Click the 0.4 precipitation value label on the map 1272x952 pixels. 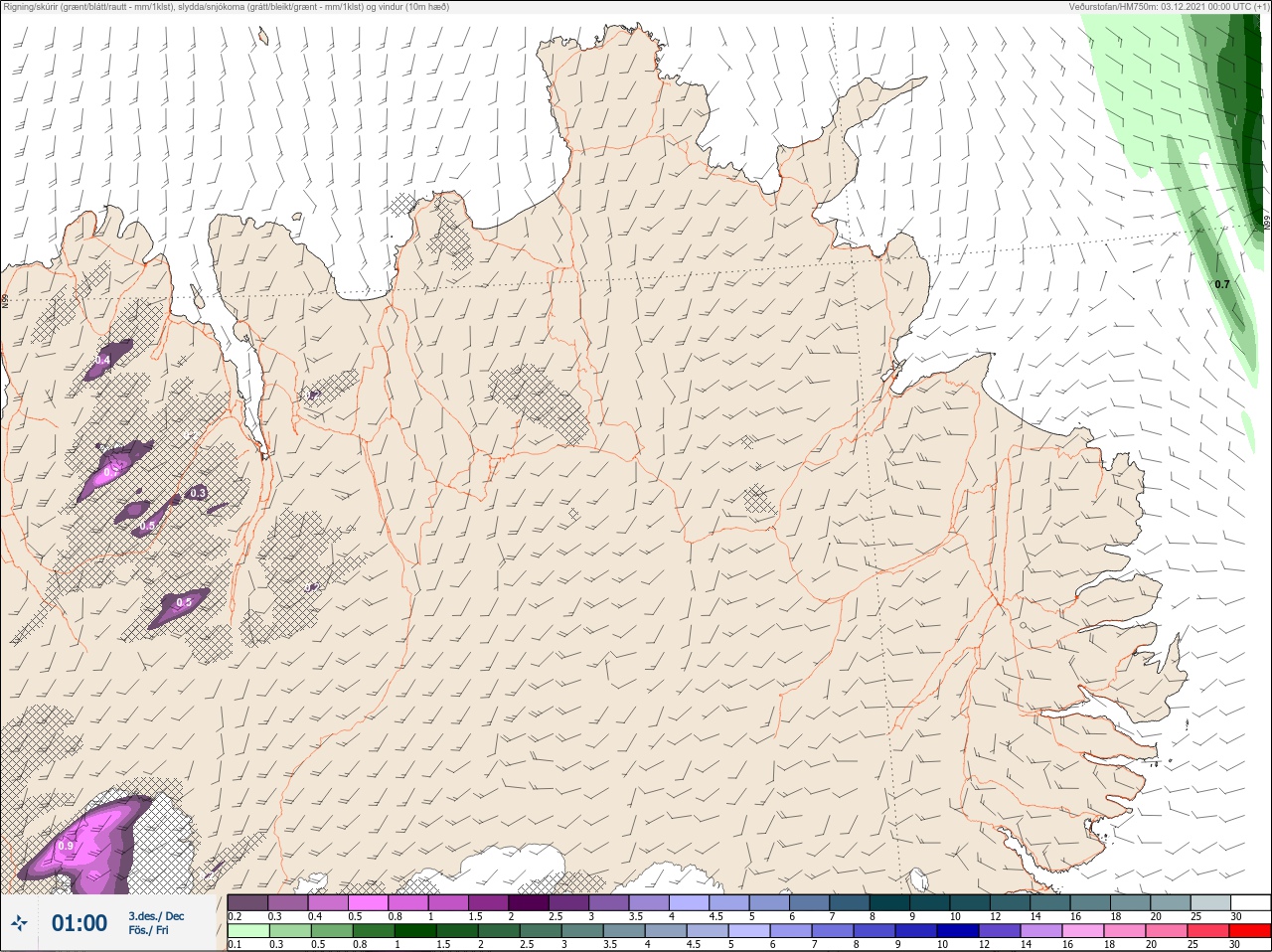(x=103, y=361)
